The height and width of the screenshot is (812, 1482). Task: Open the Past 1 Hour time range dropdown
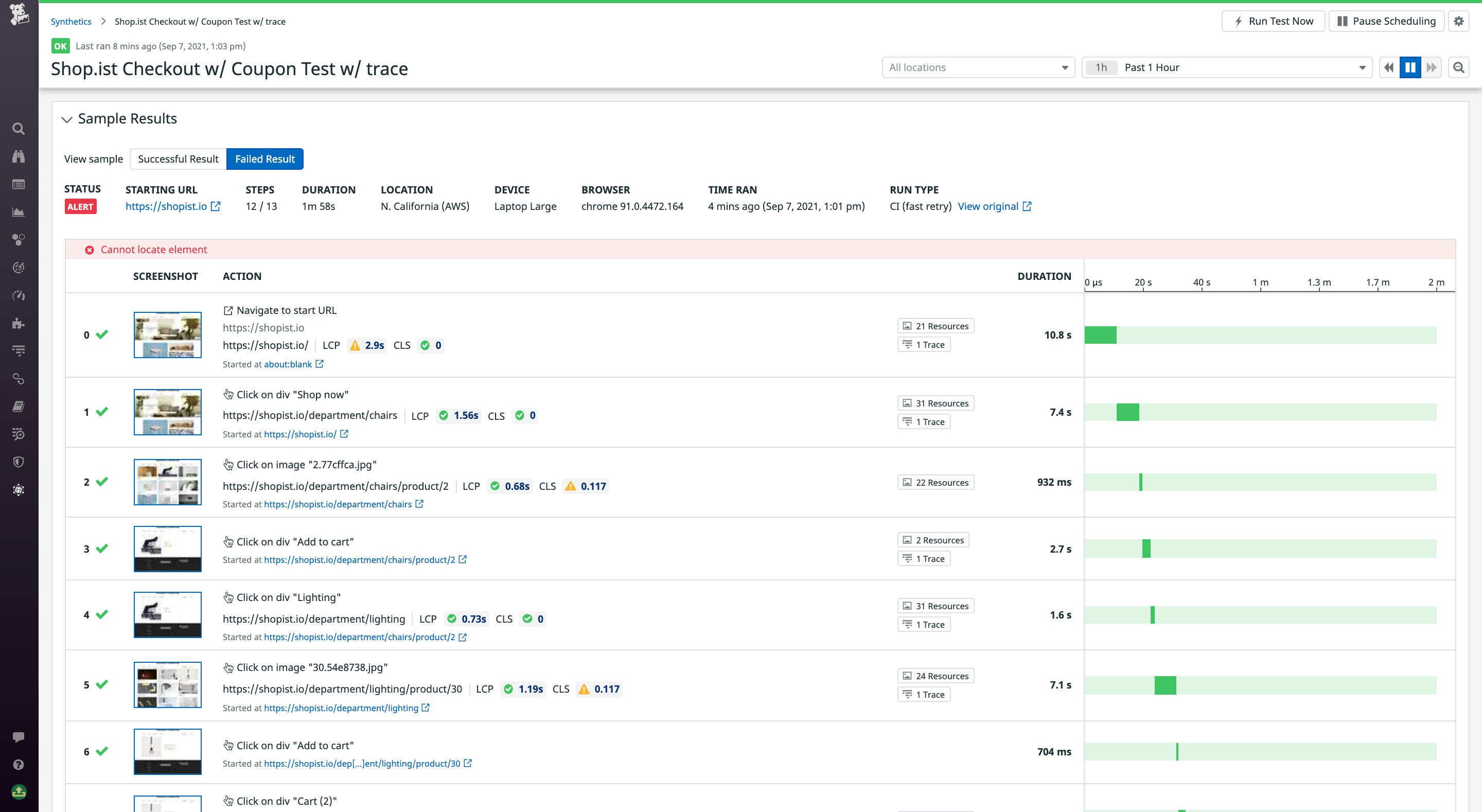(1226, 67)
